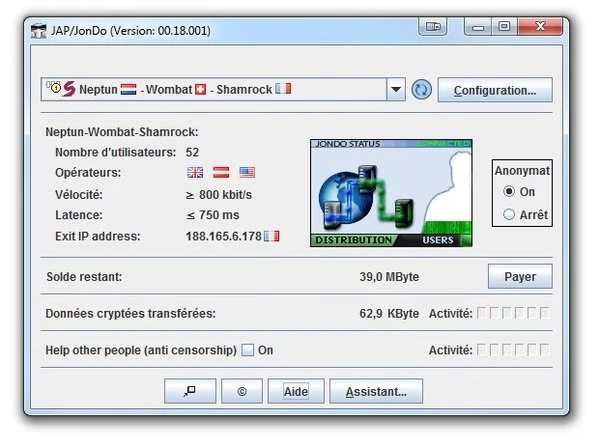Click the latency value 750 ms
The width and height of the screenshot is (600, 448).
(213, 215)
